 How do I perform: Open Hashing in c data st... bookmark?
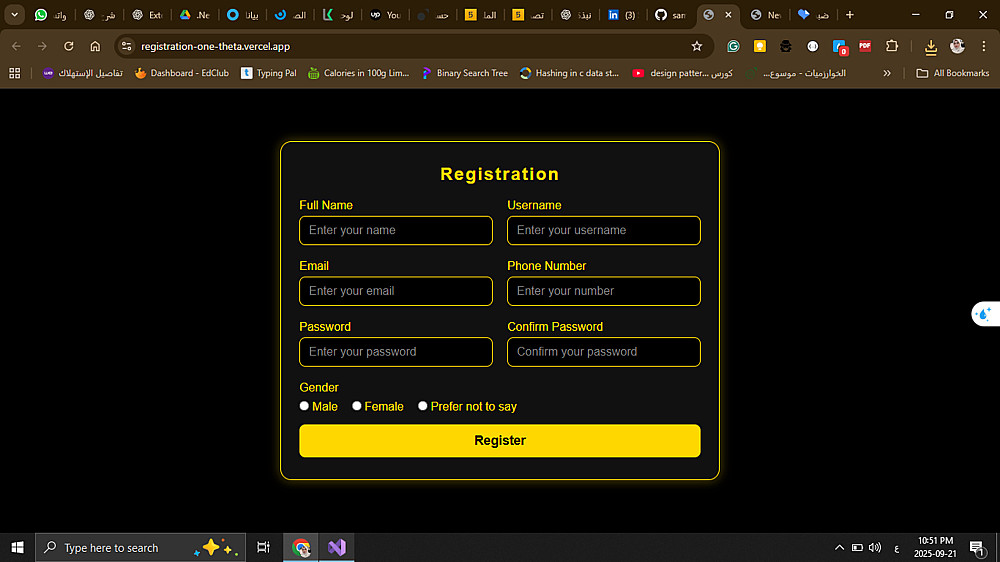(x=569, y=73)
